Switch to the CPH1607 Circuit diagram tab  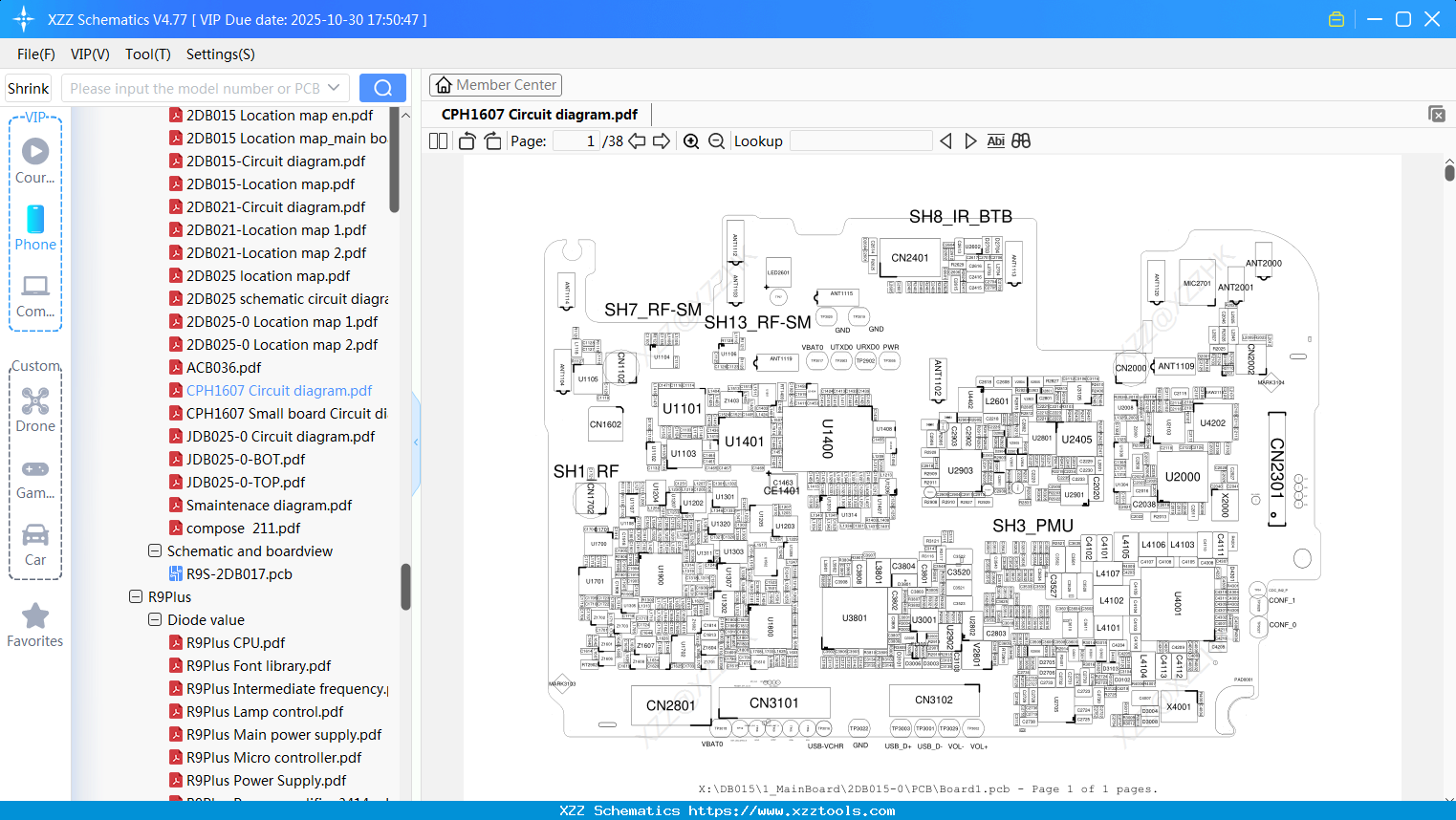click(x=538, y=114)
